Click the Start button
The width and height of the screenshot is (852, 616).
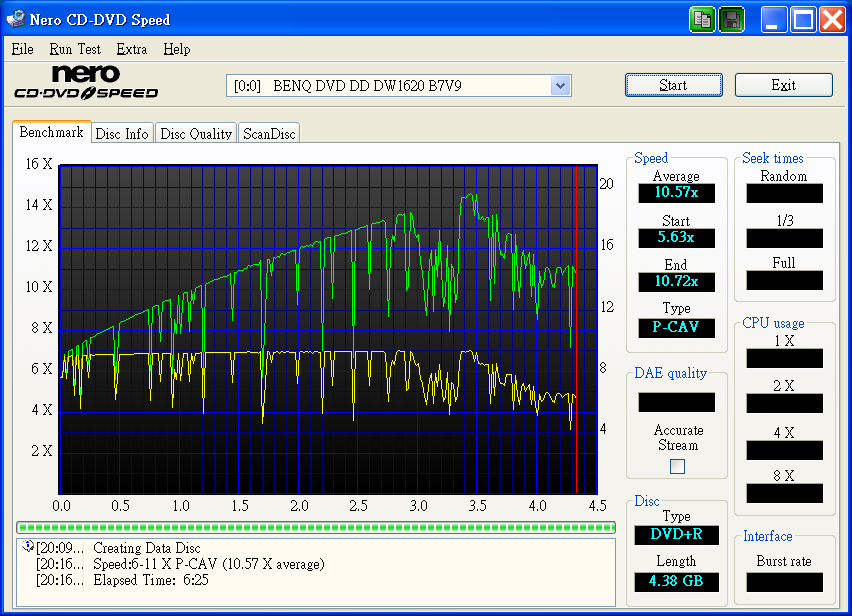[674, 85]
